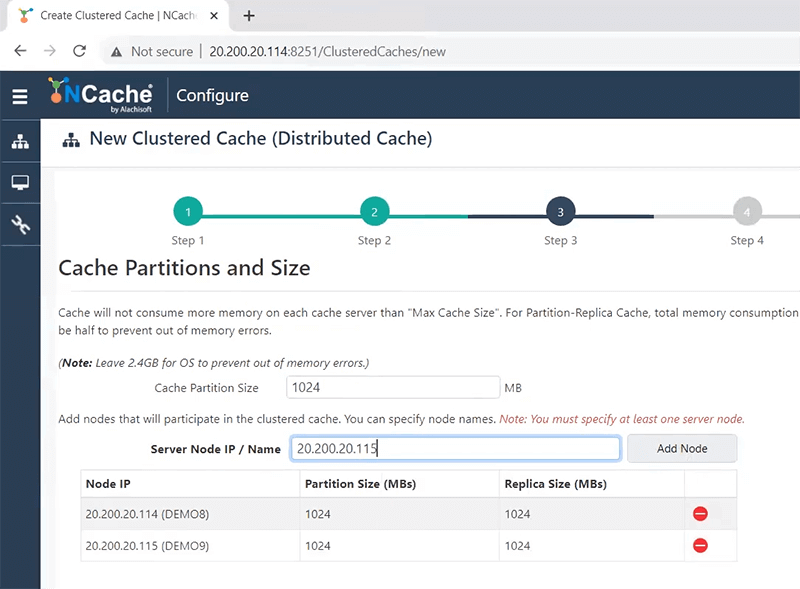Viewport: 800px width, 589px height.
Task: Select Configure in the top navigation
Action: click(x=212, y=95)
